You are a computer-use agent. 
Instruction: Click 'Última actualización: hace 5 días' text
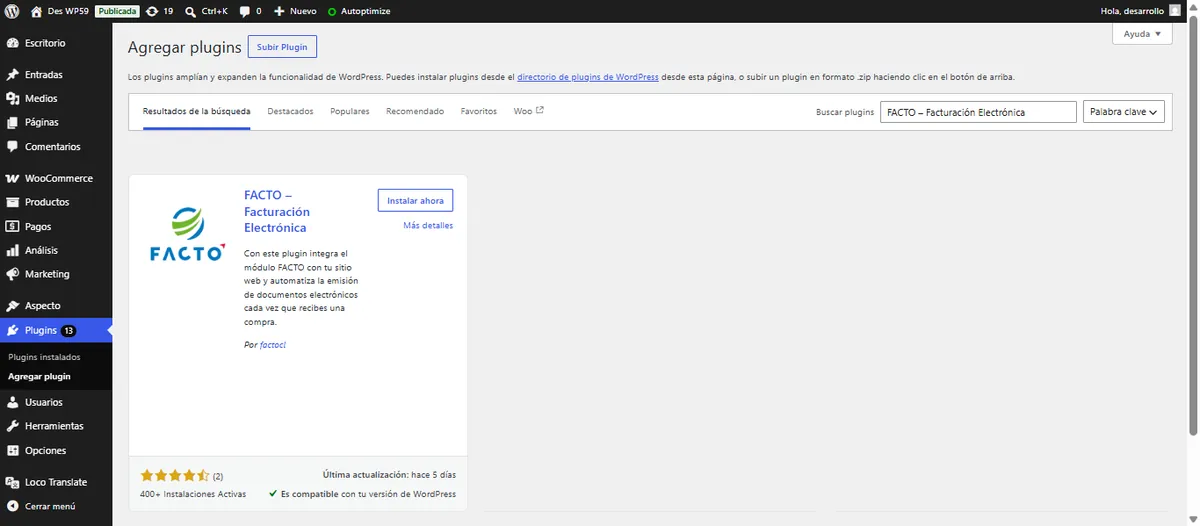point(389,475)
